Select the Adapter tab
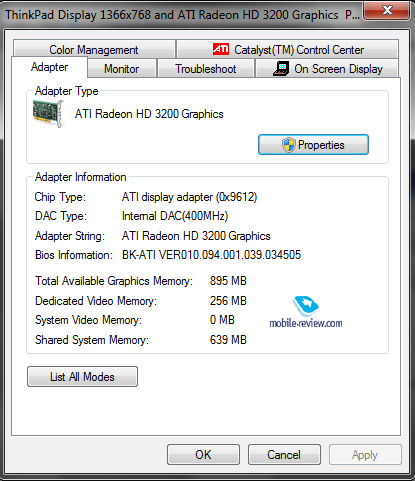The width and height of the screenshot is (415, 481). [50, 67]
